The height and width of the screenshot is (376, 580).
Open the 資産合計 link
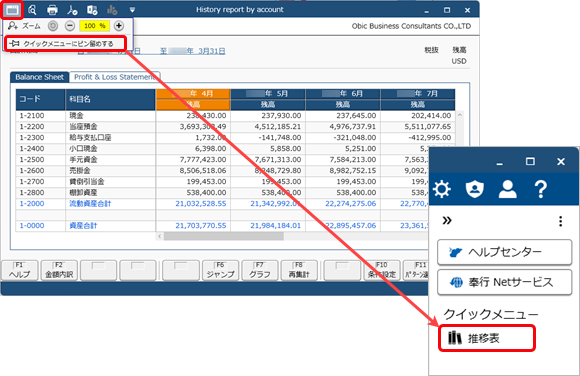[x=83, y=226]
